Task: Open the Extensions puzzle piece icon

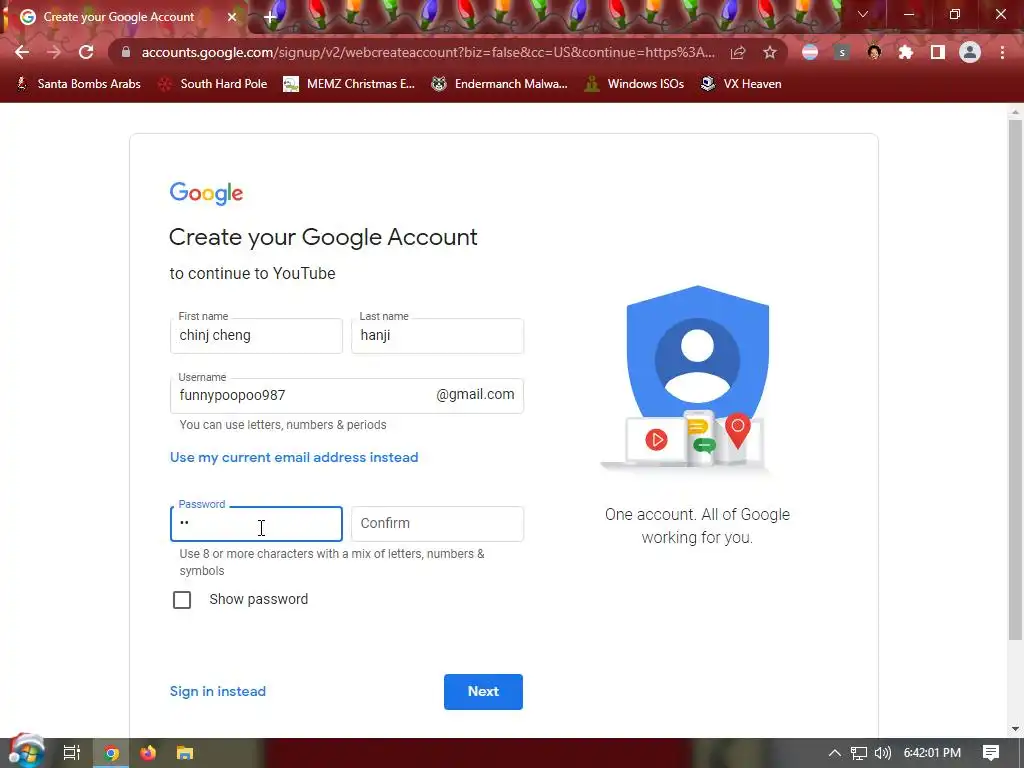Action: 906,52
